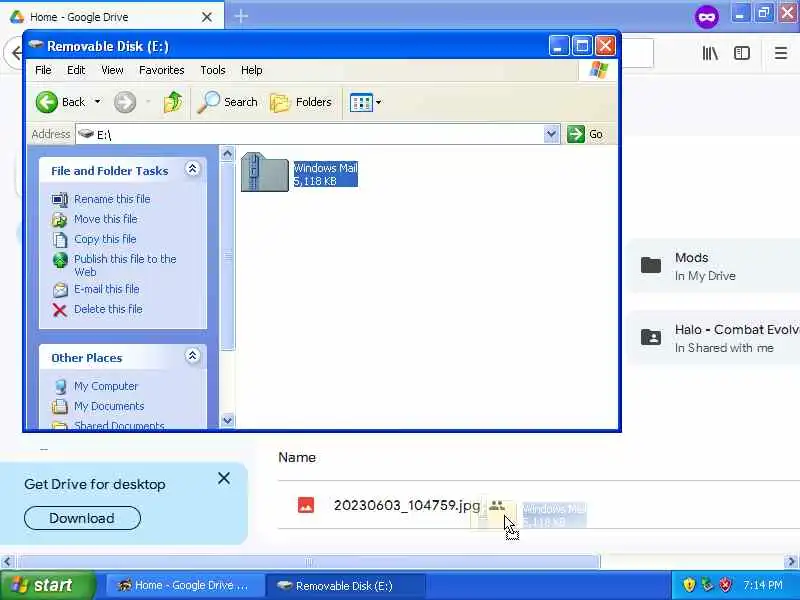Open the Back history dropdown arrow
This screenshot has height=600, width=800.
[97, 102]
